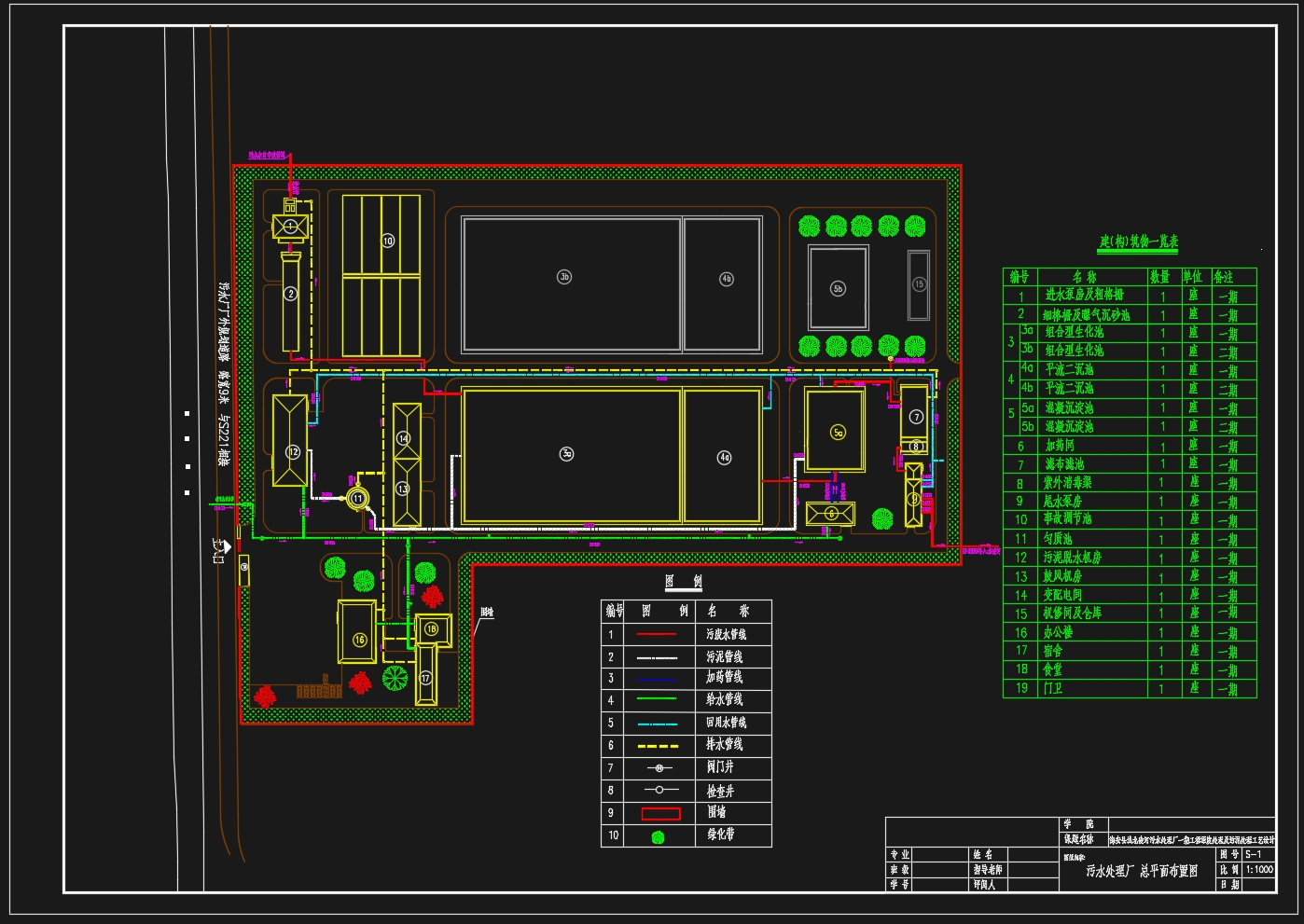Select the vertical road annotation text by the boundary

point(223,375)
